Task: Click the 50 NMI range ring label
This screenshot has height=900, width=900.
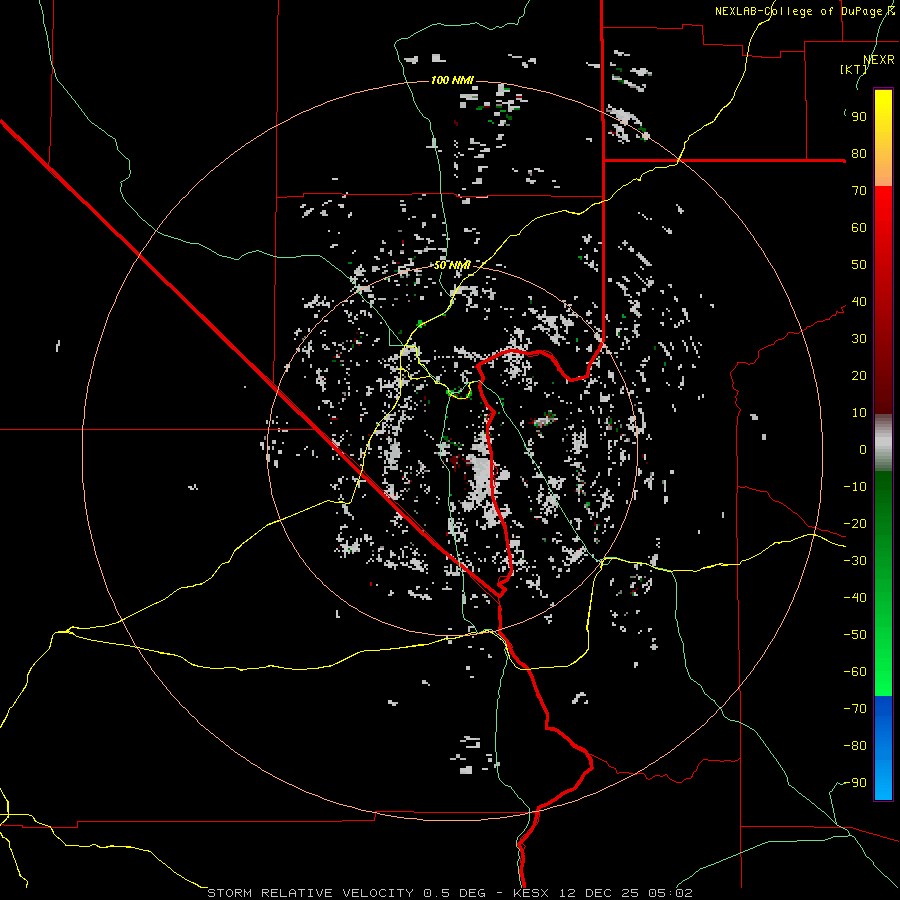Action: tap(452, 265)
